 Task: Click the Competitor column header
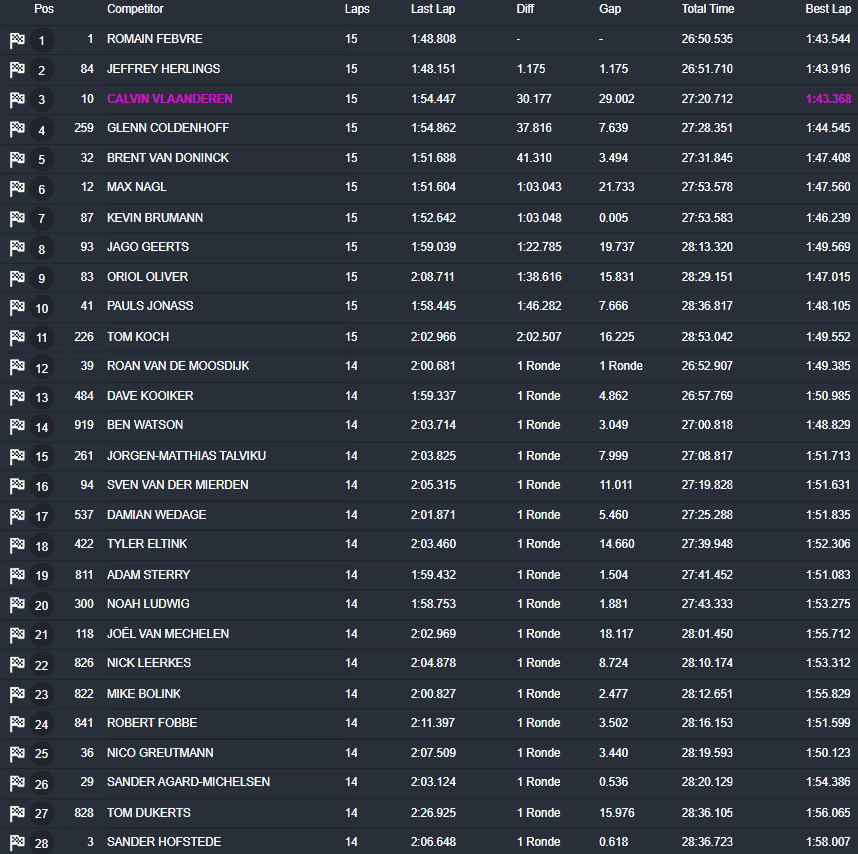[x=134, y=10]
